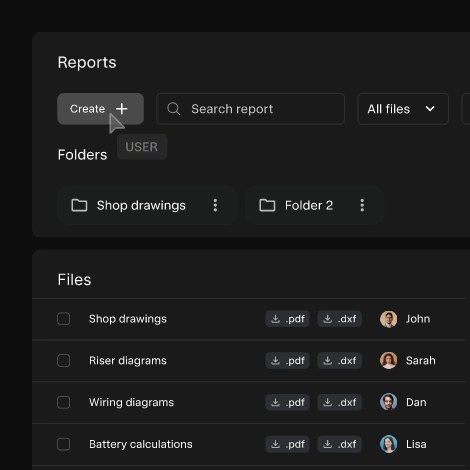
Task: Open the Shop drawings folder
Action: click(147, 205)
